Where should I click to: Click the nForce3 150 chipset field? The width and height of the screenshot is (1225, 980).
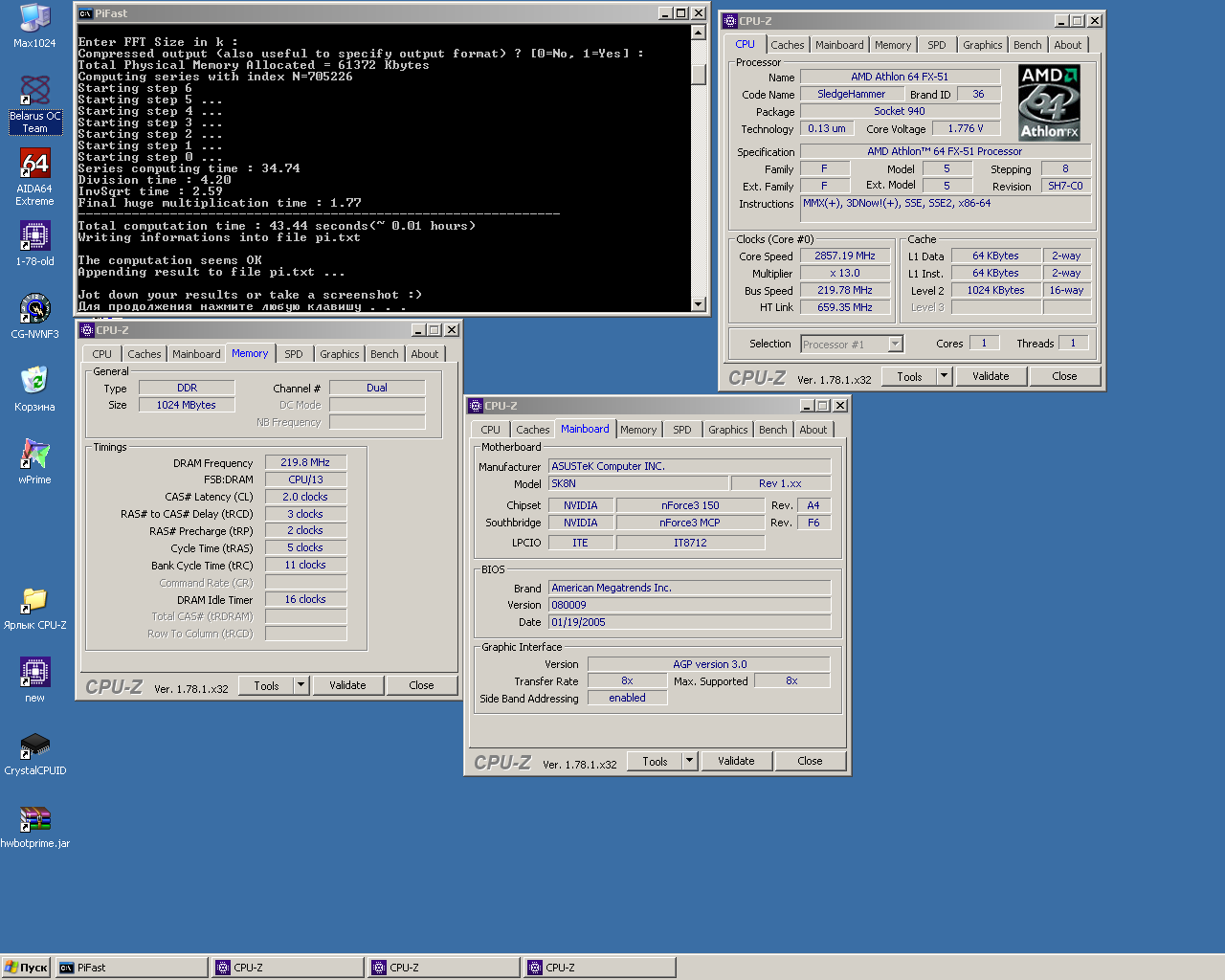pyautogui.click(x=690, y=505)
